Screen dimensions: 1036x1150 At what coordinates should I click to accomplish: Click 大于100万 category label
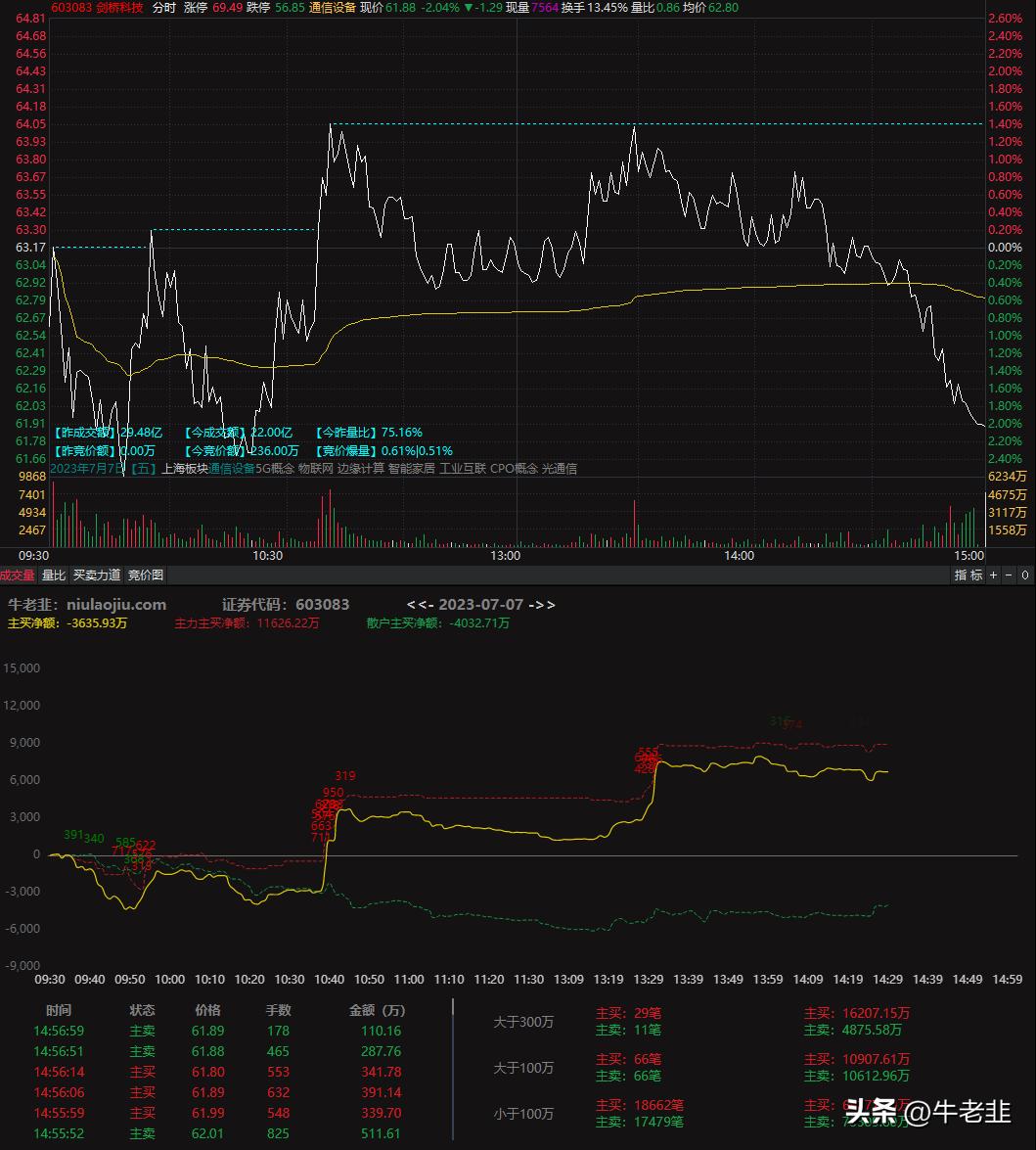click(523, 1067)
